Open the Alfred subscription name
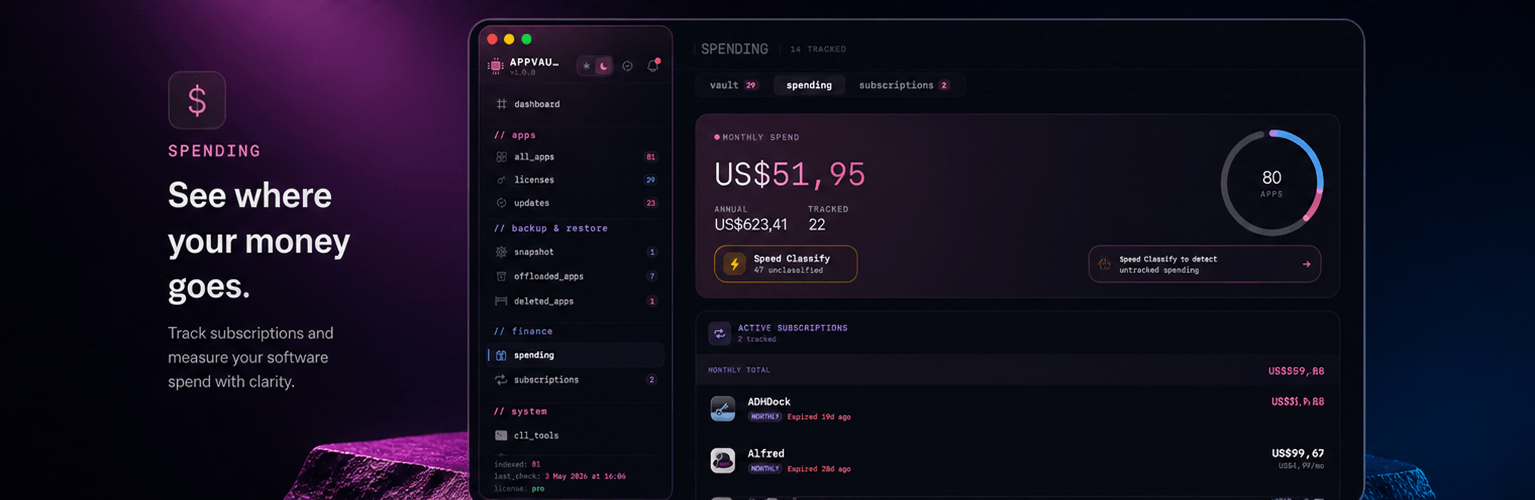Screen dimensions: 1535x500 pos(766,454)
